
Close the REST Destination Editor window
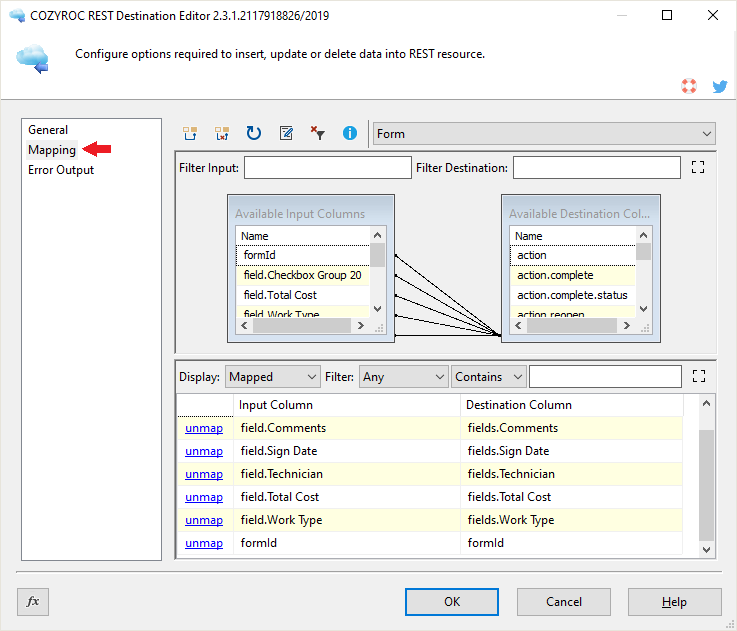click(713, 15)
